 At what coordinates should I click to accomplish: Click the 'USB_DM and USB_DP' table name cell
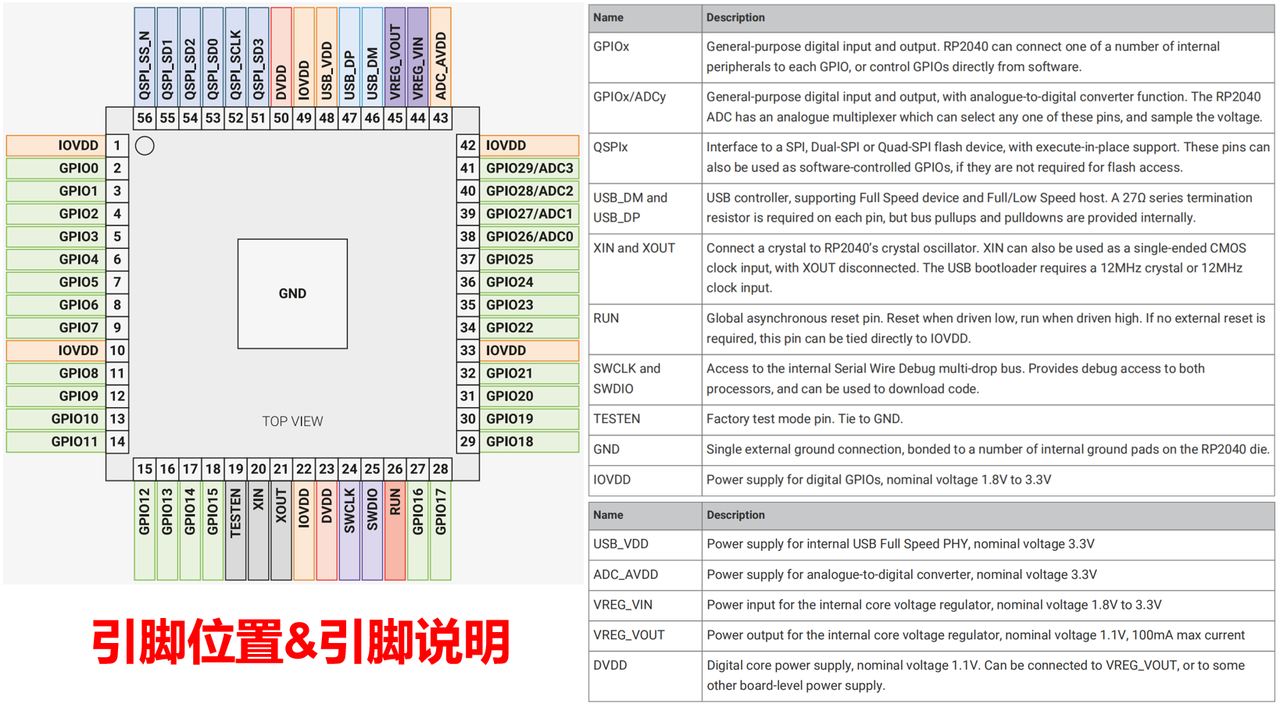coord(645,207)
